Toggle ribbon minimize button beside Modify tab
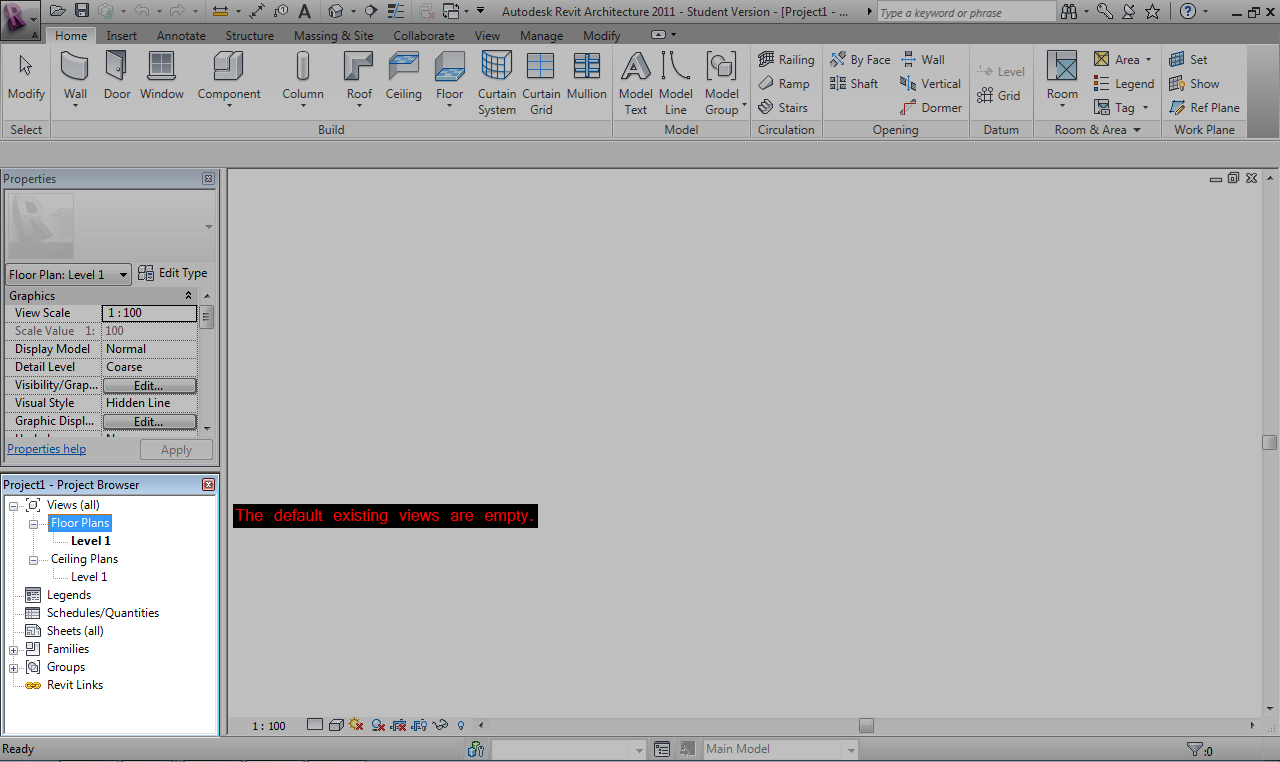Viewport: 1280px width, 762px height. tap(657, 35)
